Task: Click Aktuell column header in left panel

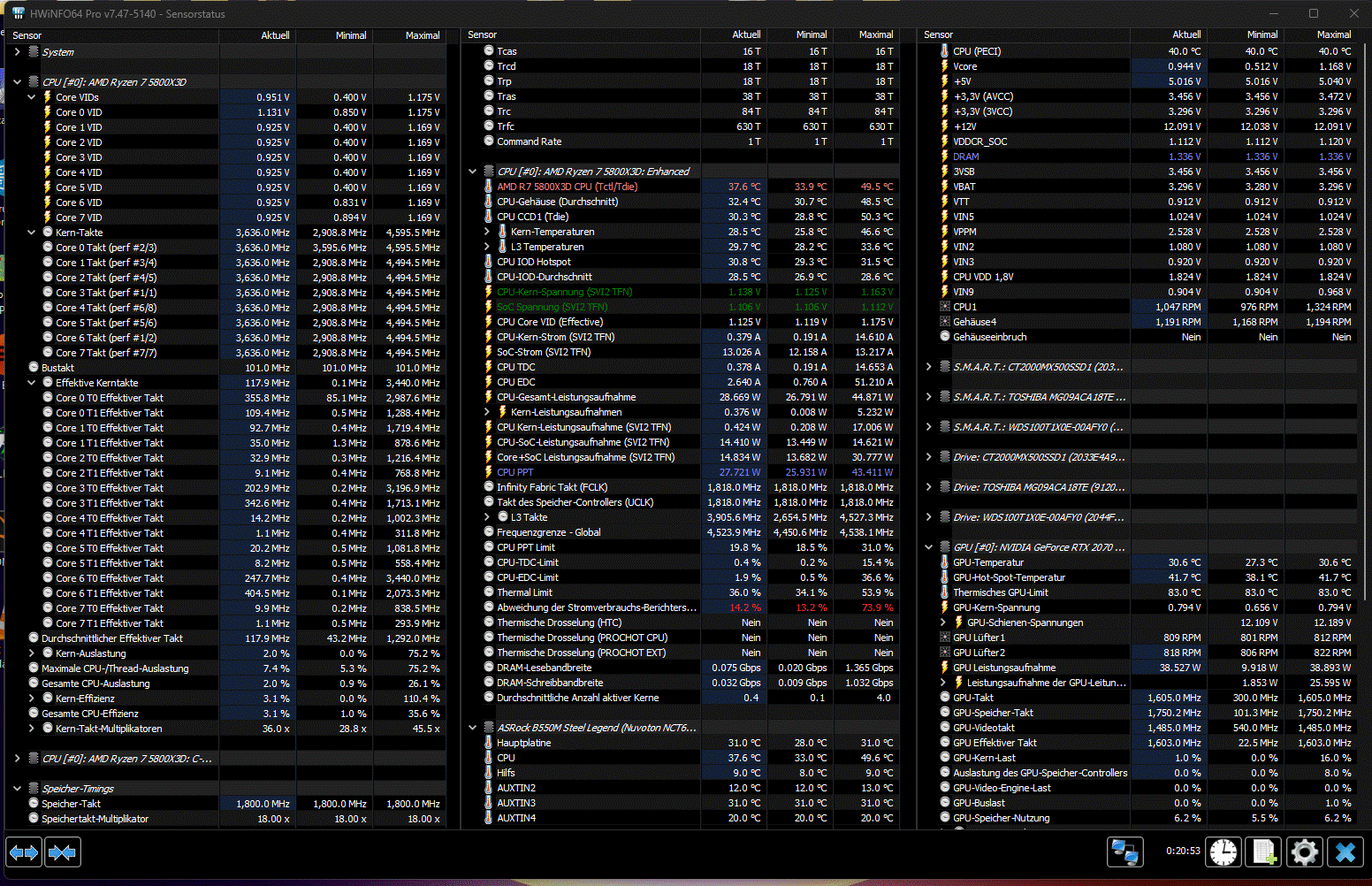Action: point(257,35)
